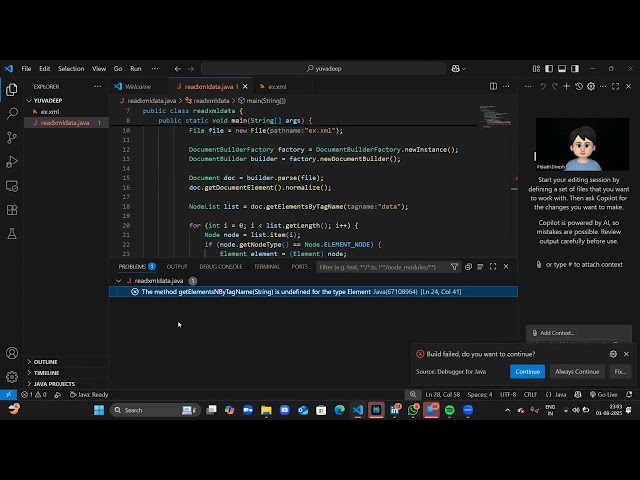
Task: Open the Explorer more actions ellipsis
Action: [x=98, y=87]
